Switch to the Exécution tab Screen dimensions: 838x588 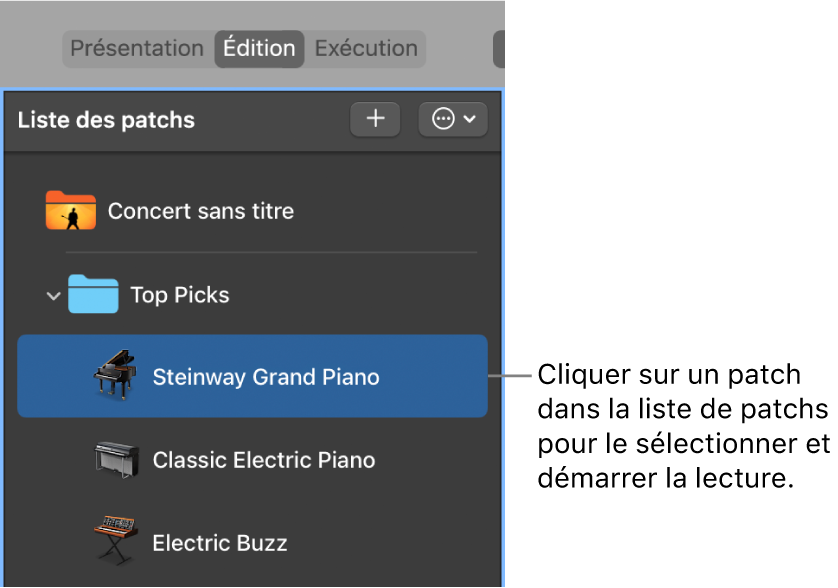(366, 48)
